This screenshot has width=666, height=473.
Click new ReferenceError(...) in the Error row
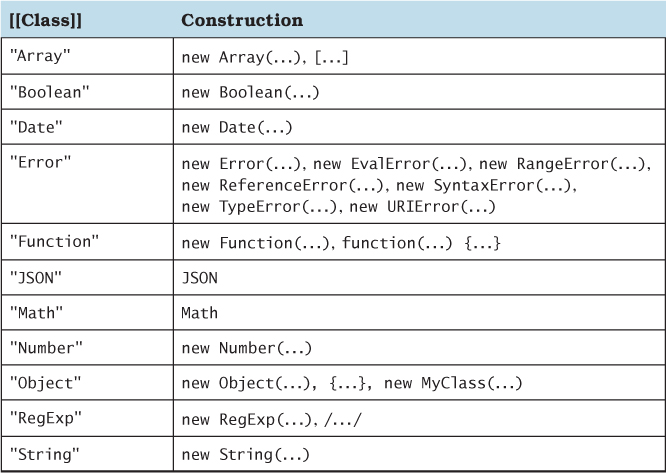click(284, 185)
